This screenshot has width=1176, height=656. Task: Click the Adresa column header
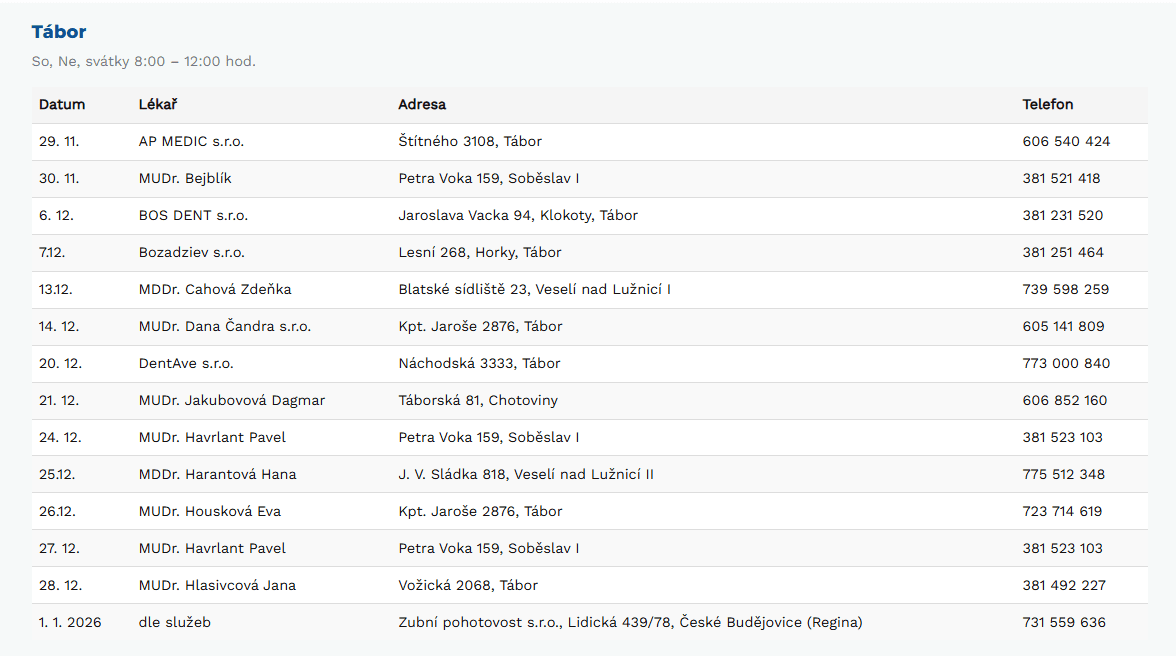click(422, 104)
